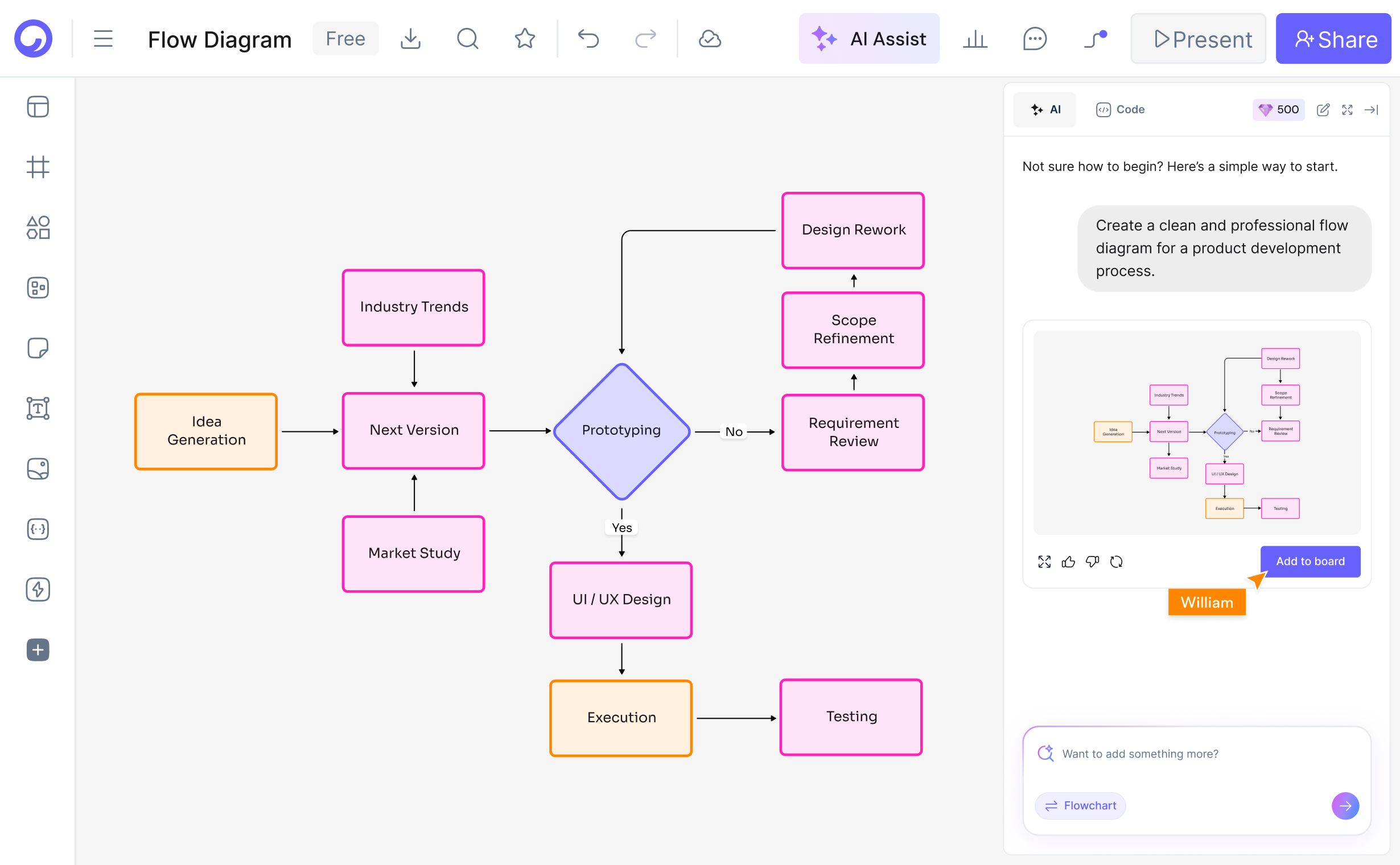Open the search magnifier tool
1400x865 pixels.
pyautogui.click(x=467, y=39)
